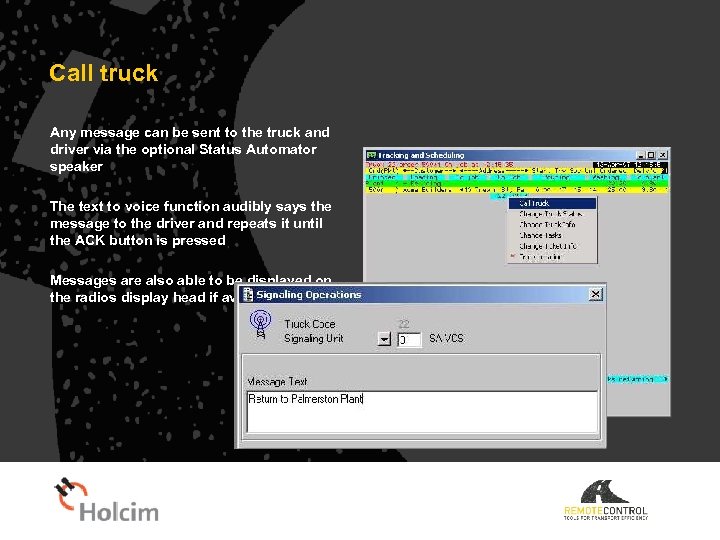
Task: Close the Signaling Operations dialog
Action: (596, 294)
